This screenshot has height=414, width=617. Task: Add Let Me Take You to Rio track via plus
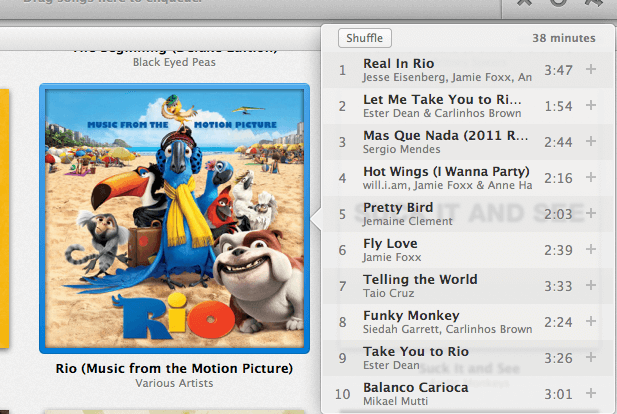tap(591, 105)
